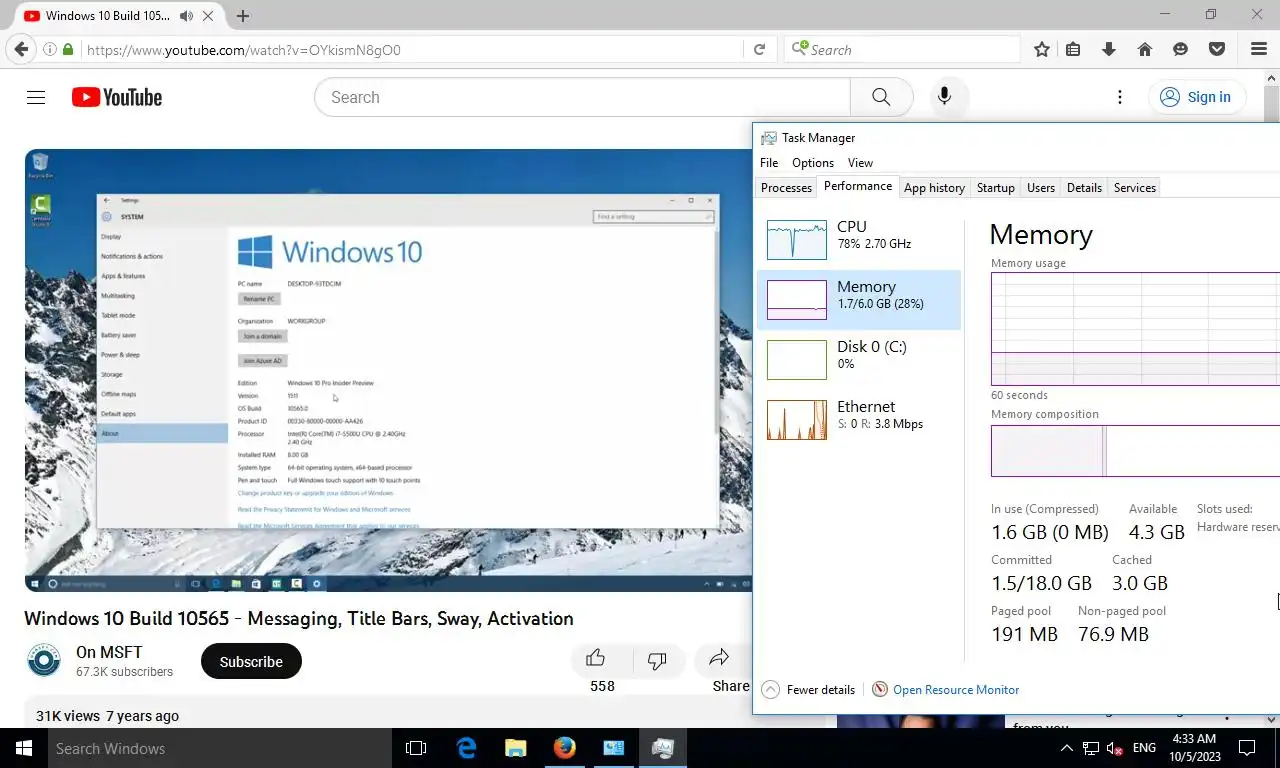Open File Explorer from the taskbar
The width and height of the screenshot is (1280, 768).
515,748
